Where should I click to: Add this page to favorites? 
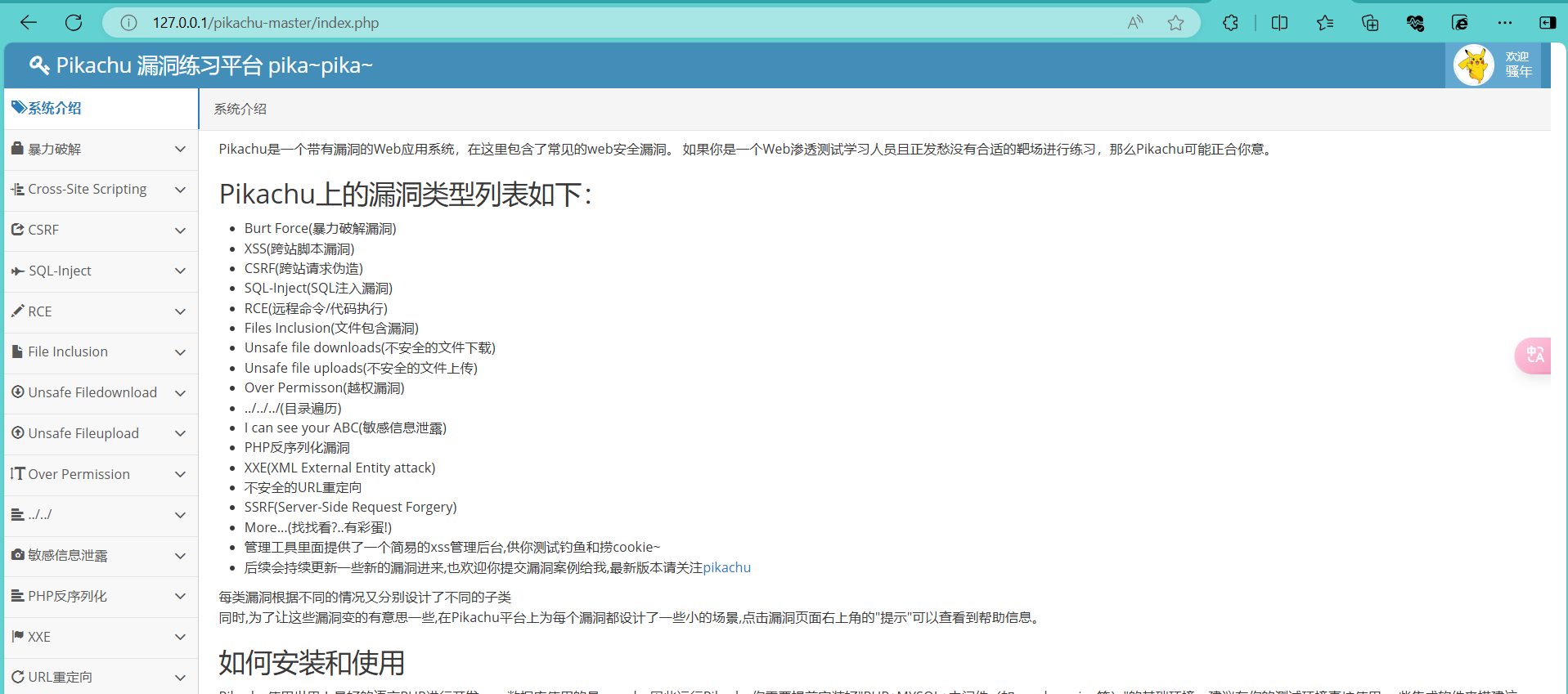(1175, 23)
